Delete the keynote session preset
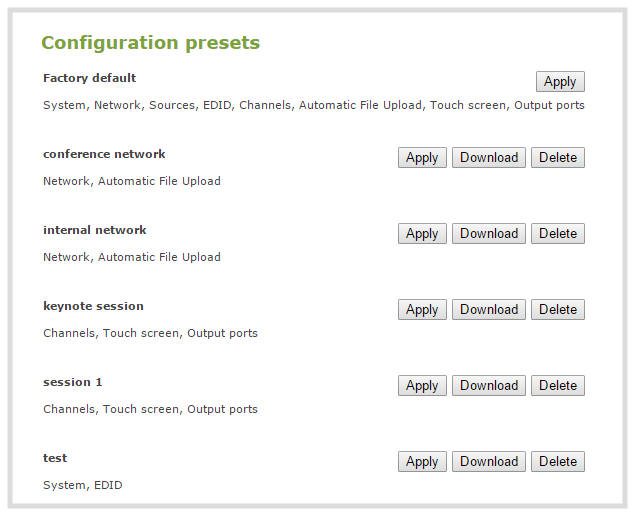 558,310
